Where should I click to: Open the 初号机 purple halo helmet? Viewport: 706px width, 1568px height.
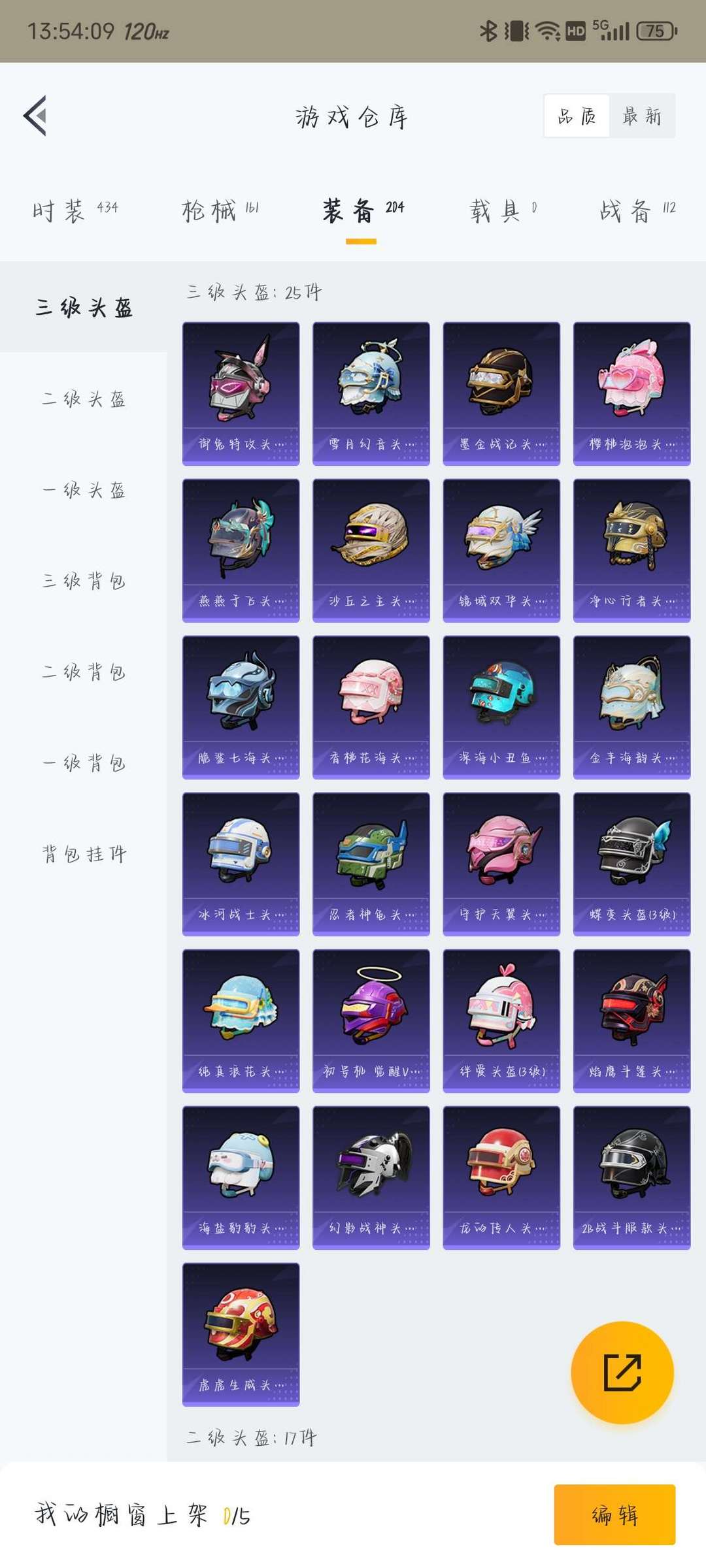(x=371, y=1021)
